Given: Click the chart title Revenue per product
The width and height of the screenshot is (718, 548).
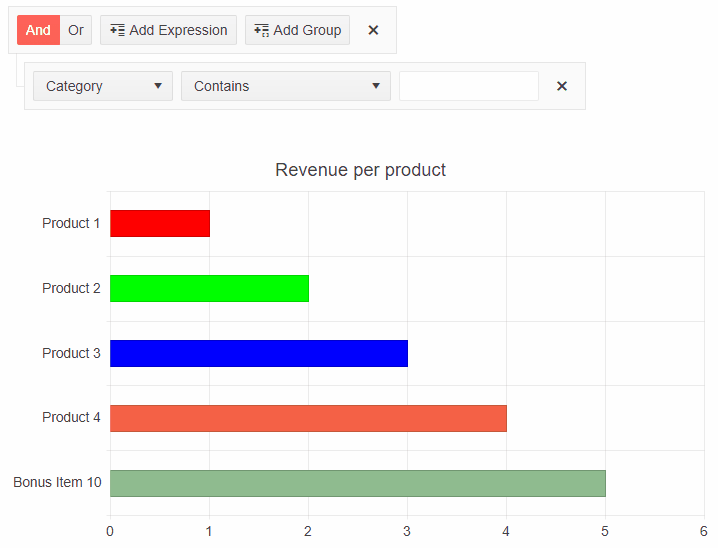Looking at the screenshot, I should tap(360, 170).
